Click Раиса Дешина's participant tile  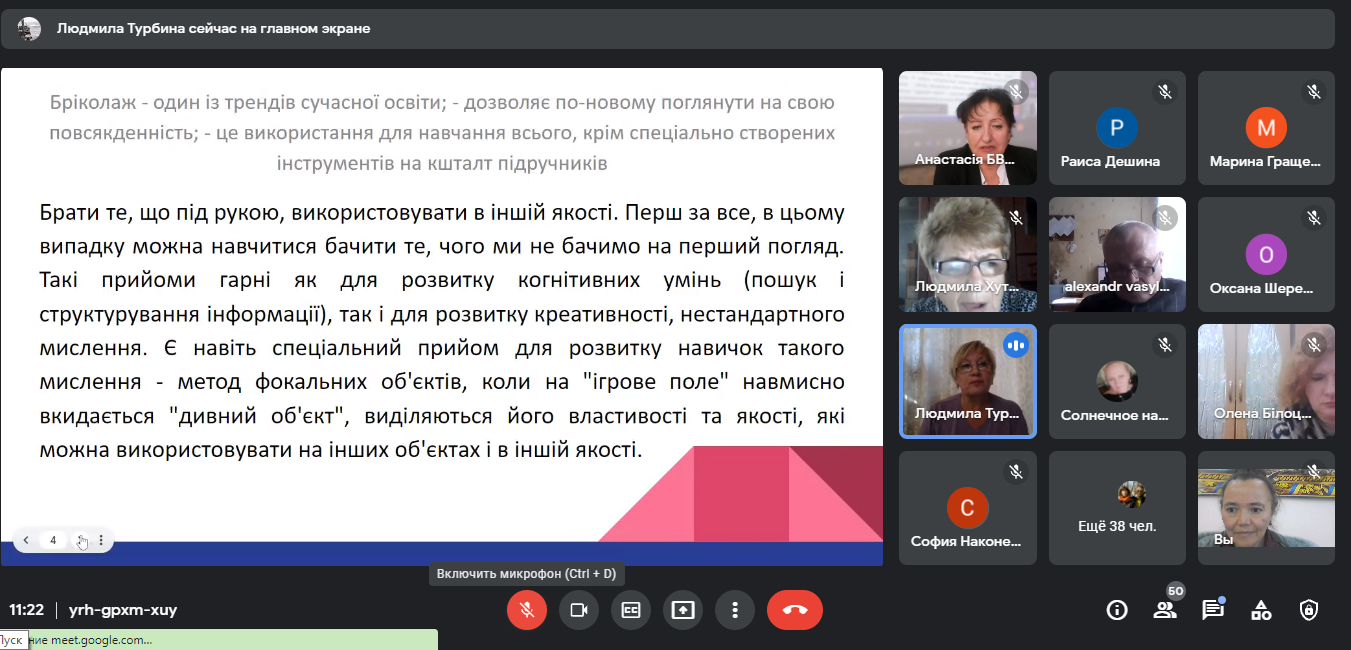1117,128
